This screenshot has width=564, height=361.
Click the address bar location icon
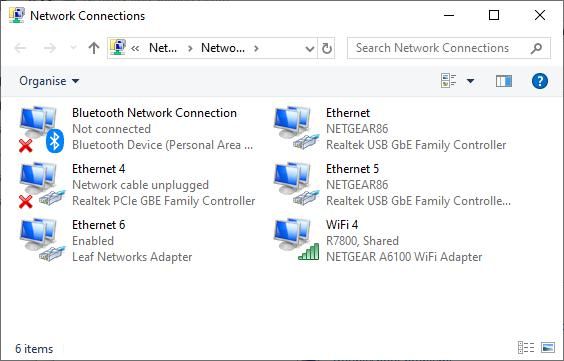pyautogui.click(x=118, y=47)
